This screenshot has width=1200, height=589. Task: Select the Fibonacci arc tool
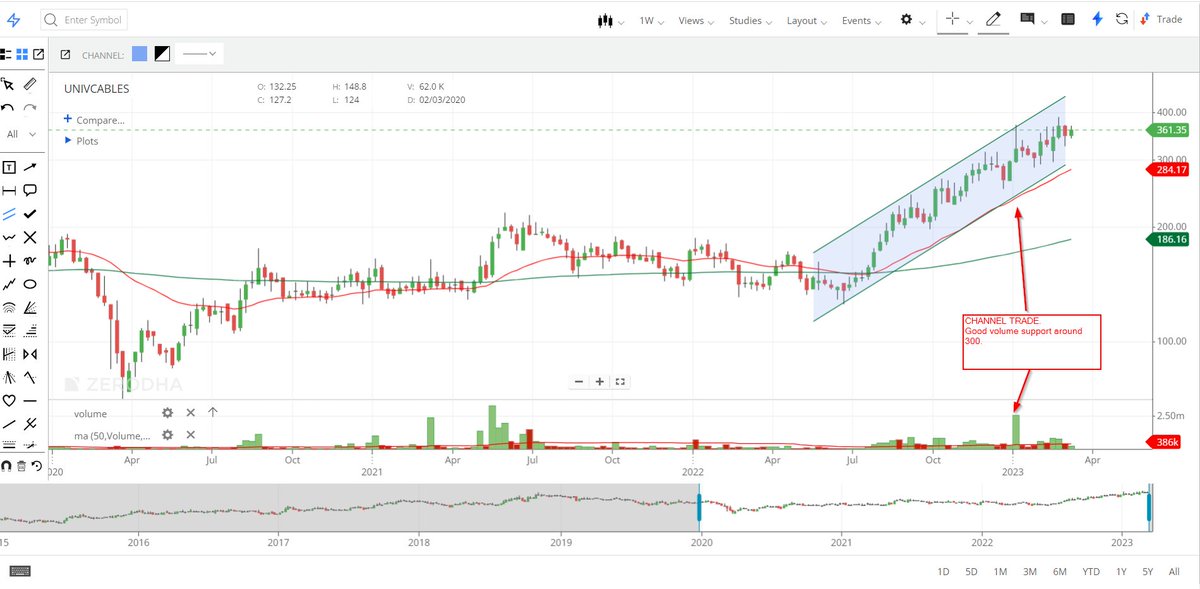point(9,307)
